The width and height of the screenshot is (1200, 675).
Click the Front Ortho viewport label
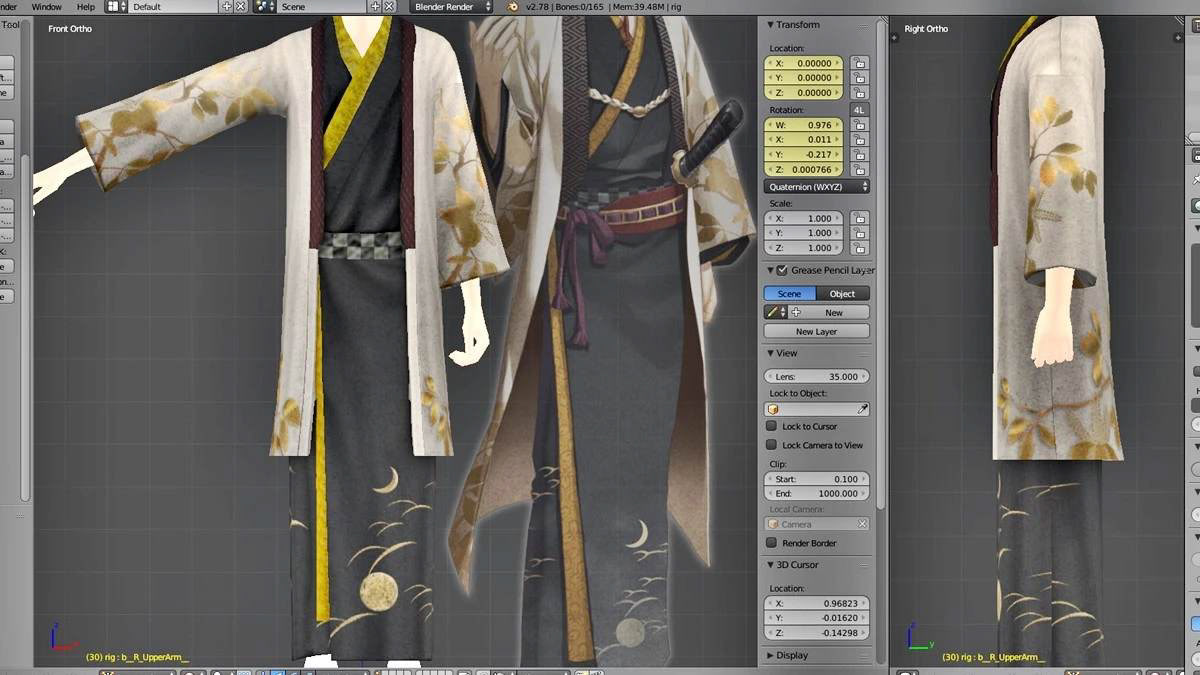tap(70, 29)
